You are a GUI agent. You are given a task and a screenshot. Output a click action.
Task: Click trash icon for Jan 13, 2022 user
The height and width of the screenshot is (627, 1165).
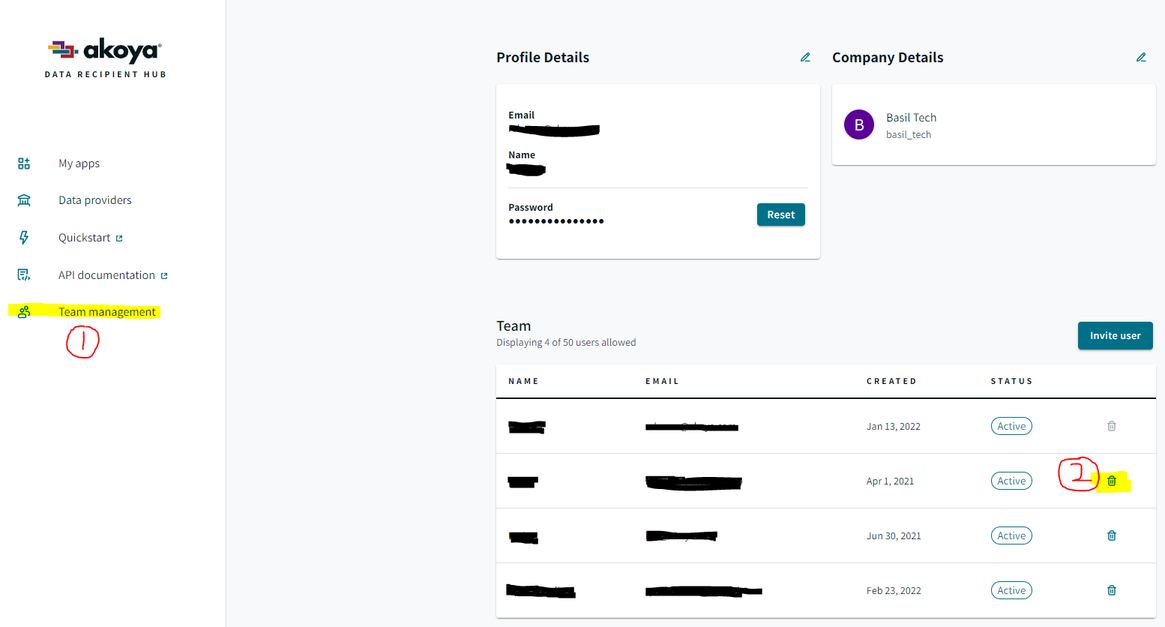pos(1111,426)
